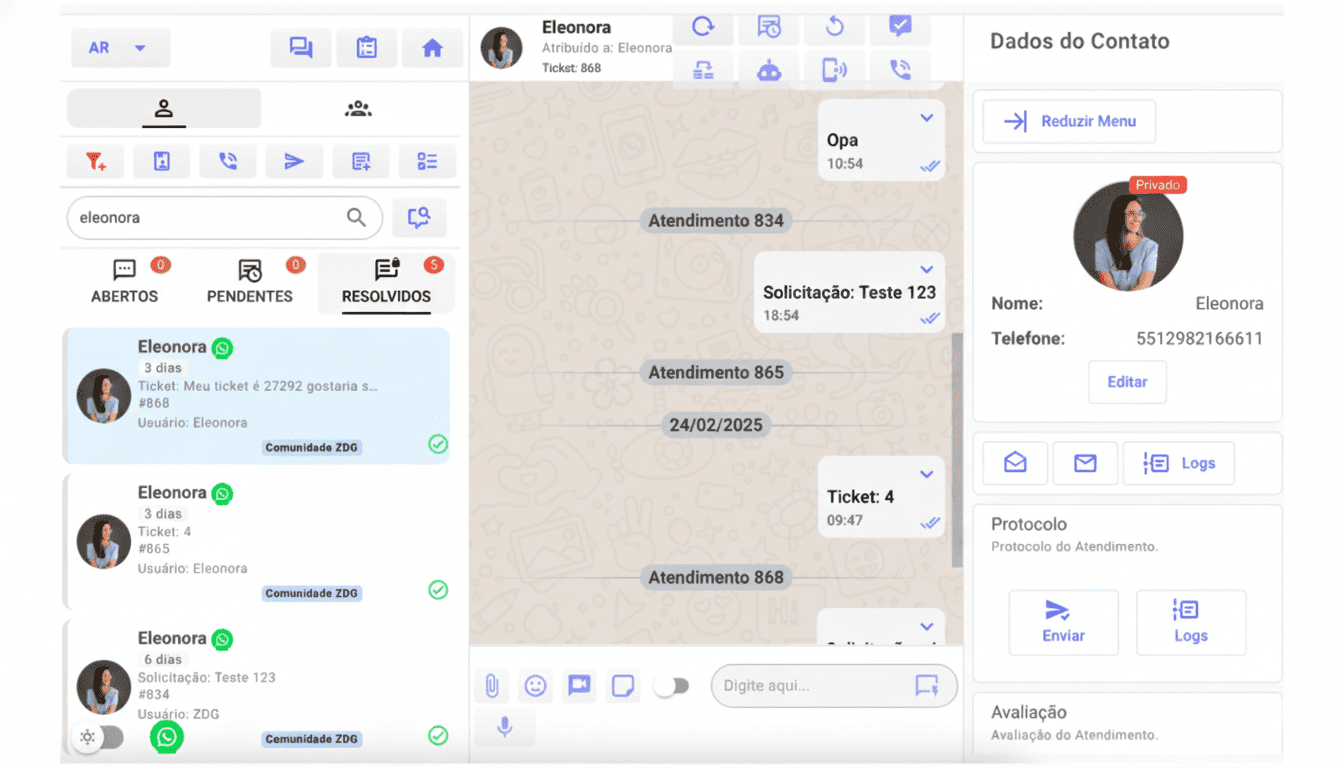Click the green WhatsApp floating icon
The image size is (1344, 768).
tap(167, 738)
